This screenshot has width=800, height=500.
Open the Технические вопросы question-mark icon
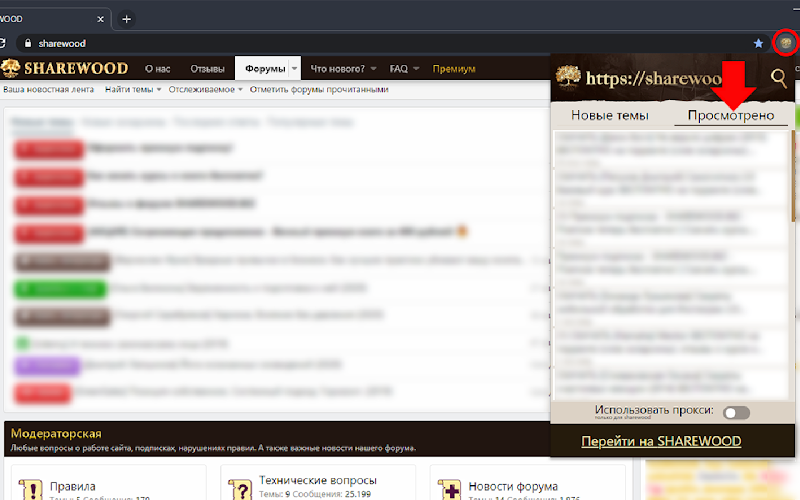[x=240, y=489]
